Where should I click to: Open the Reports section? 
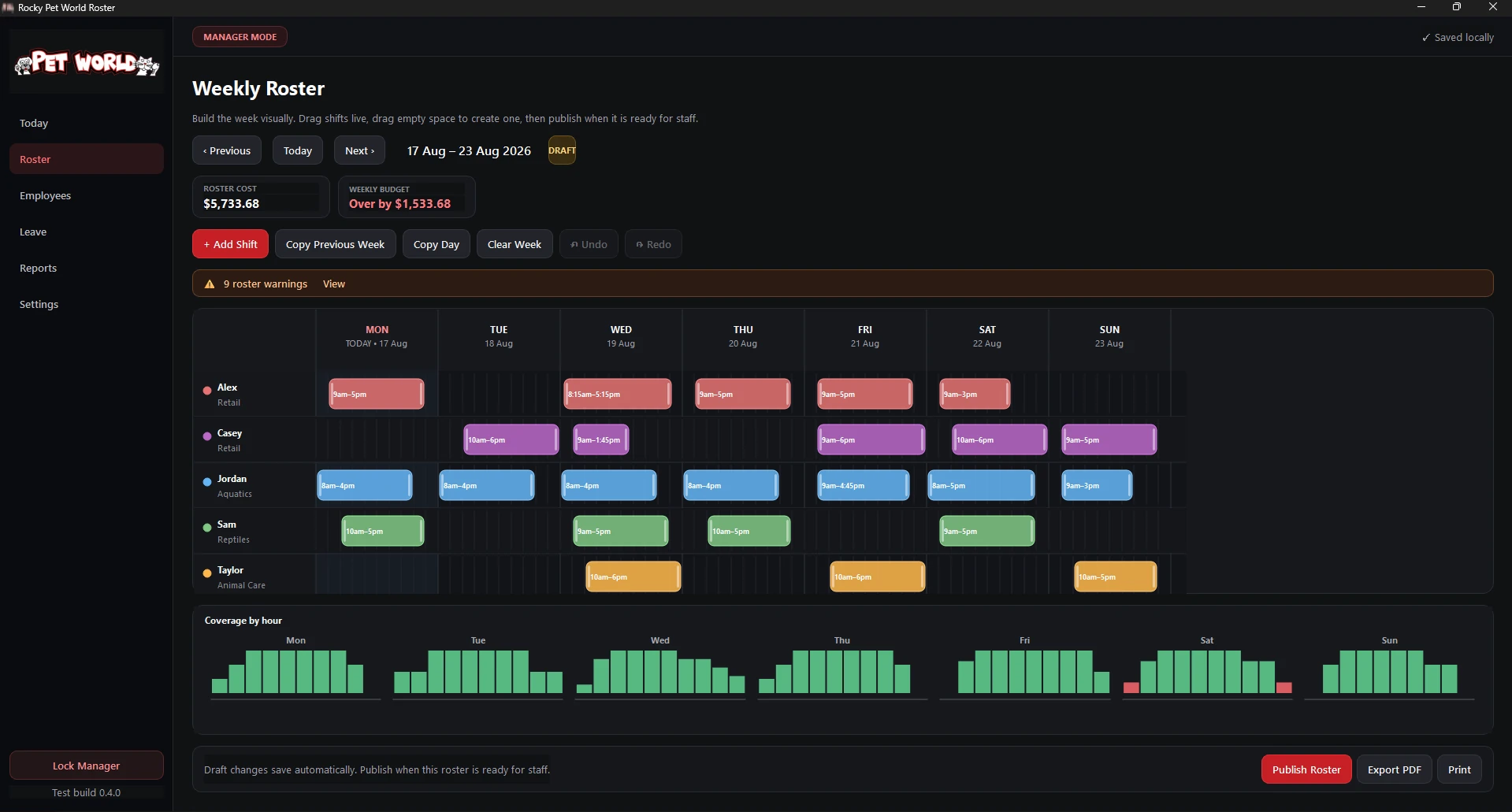(x=87, y=268)
